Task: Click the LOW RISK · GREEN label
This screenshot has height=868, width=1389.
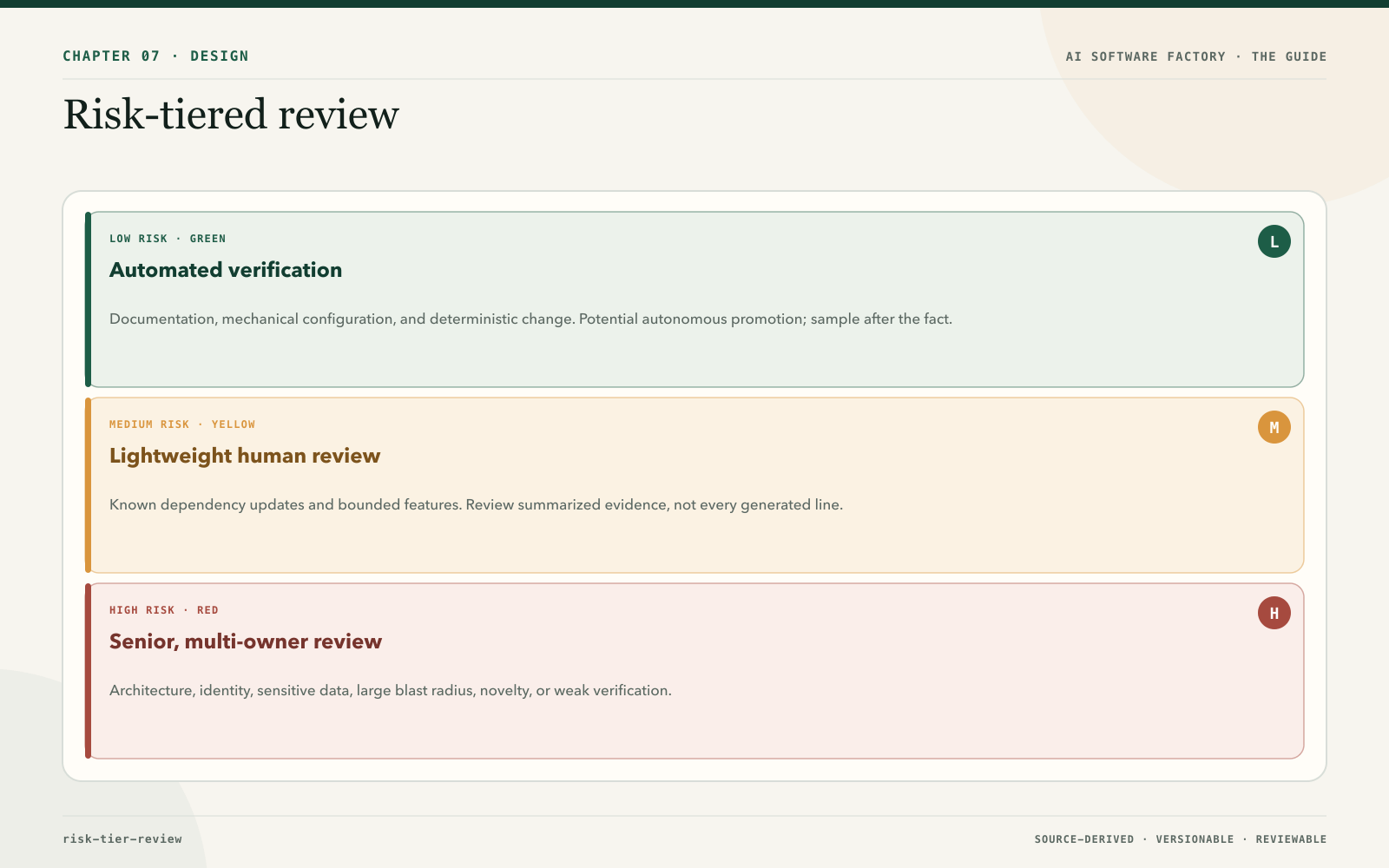Action: (x=168, y=239)
